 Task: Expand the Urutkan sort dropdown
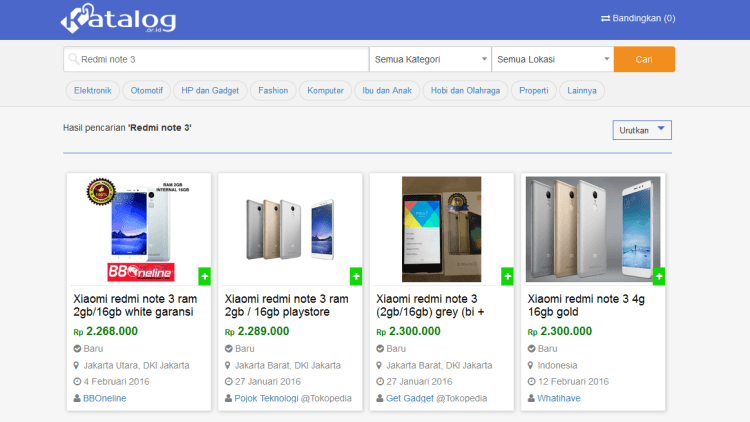pyautogui.click(x=642, y=130)
